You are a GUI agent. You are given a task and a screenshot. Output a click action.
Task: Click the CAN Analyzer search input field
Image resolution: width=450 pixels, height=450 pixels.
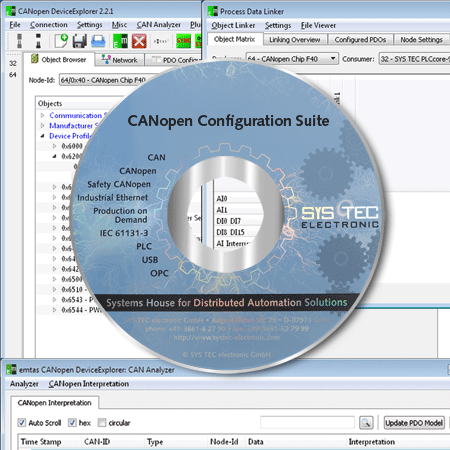coord(307,422)
